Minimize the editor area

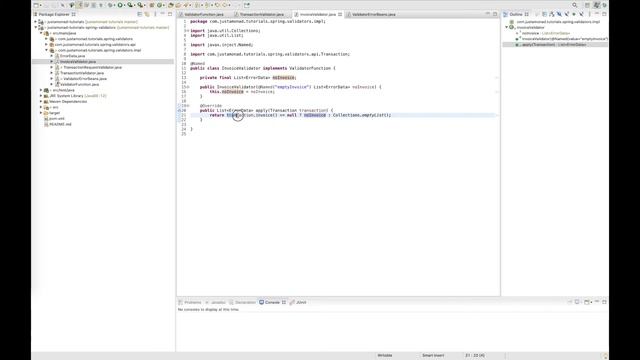[x=488, y=14]
